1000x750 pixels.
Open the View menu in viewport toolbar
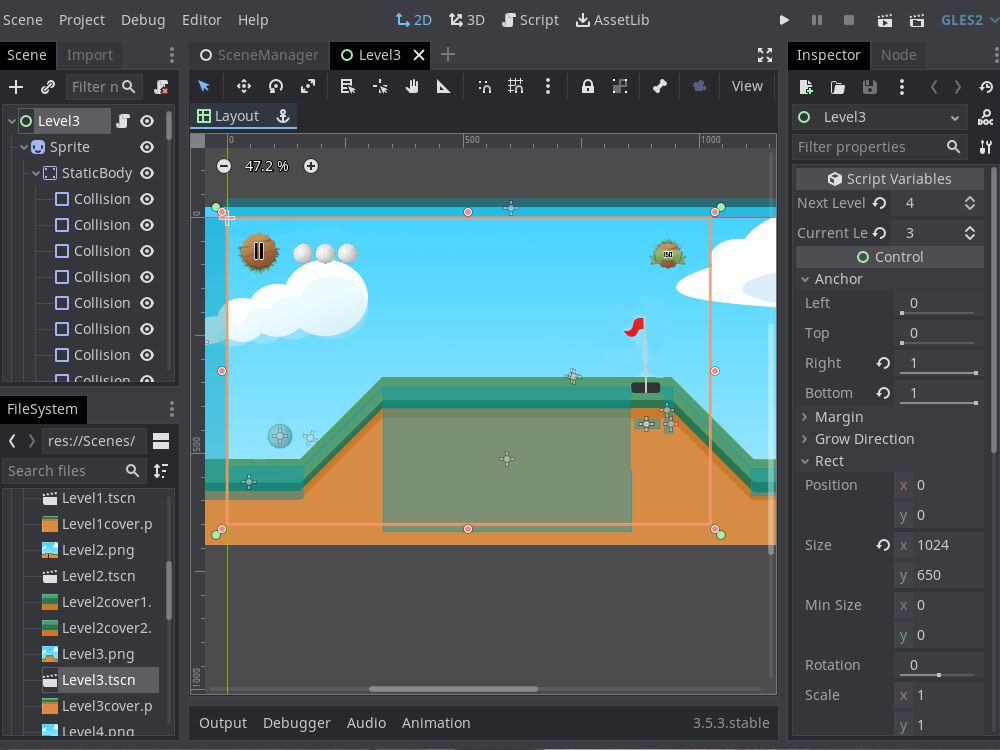pyautogui.click(x=747, y=86)
